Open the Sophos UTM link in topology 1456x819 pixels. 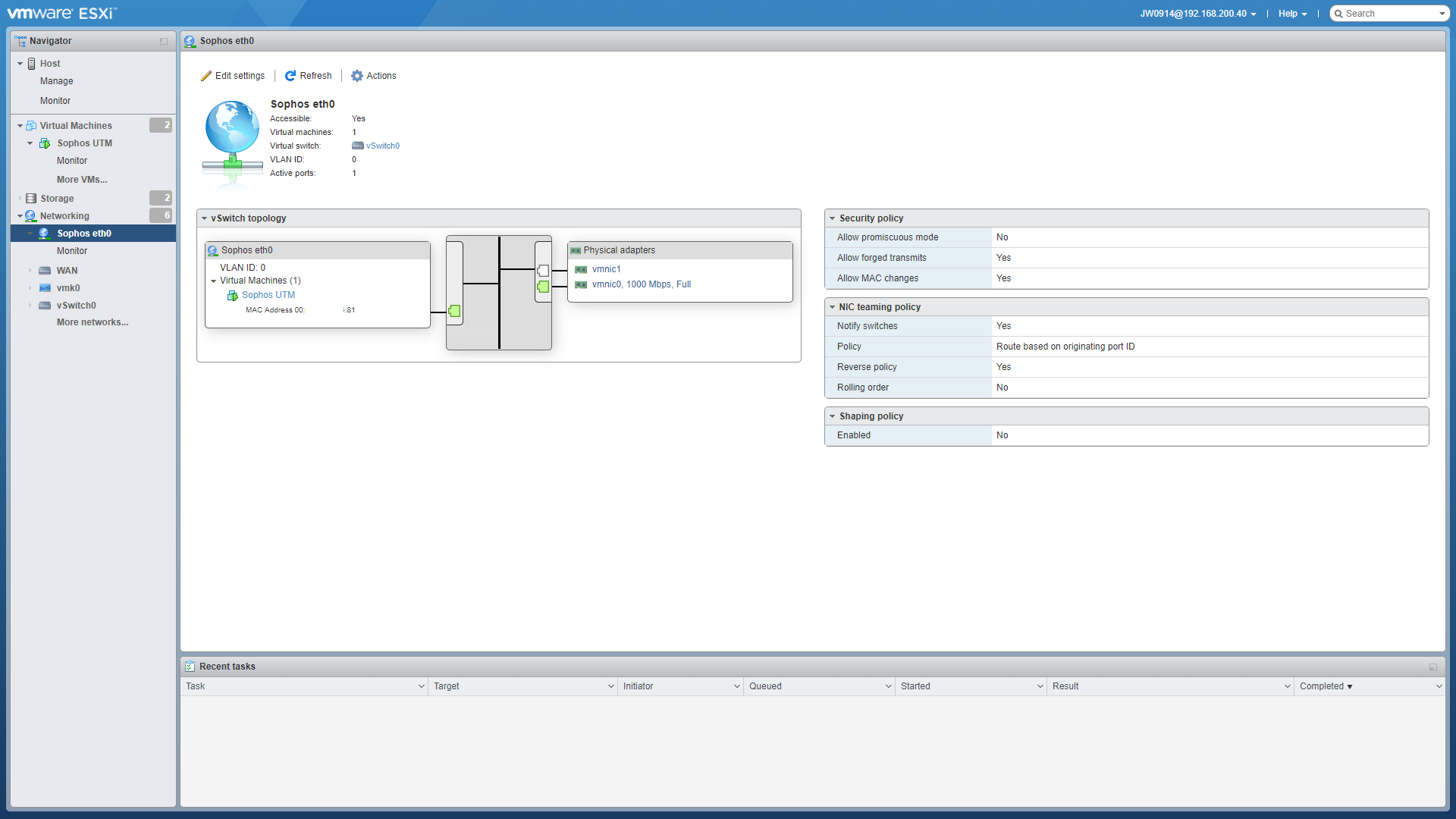[x=268, y=295]
